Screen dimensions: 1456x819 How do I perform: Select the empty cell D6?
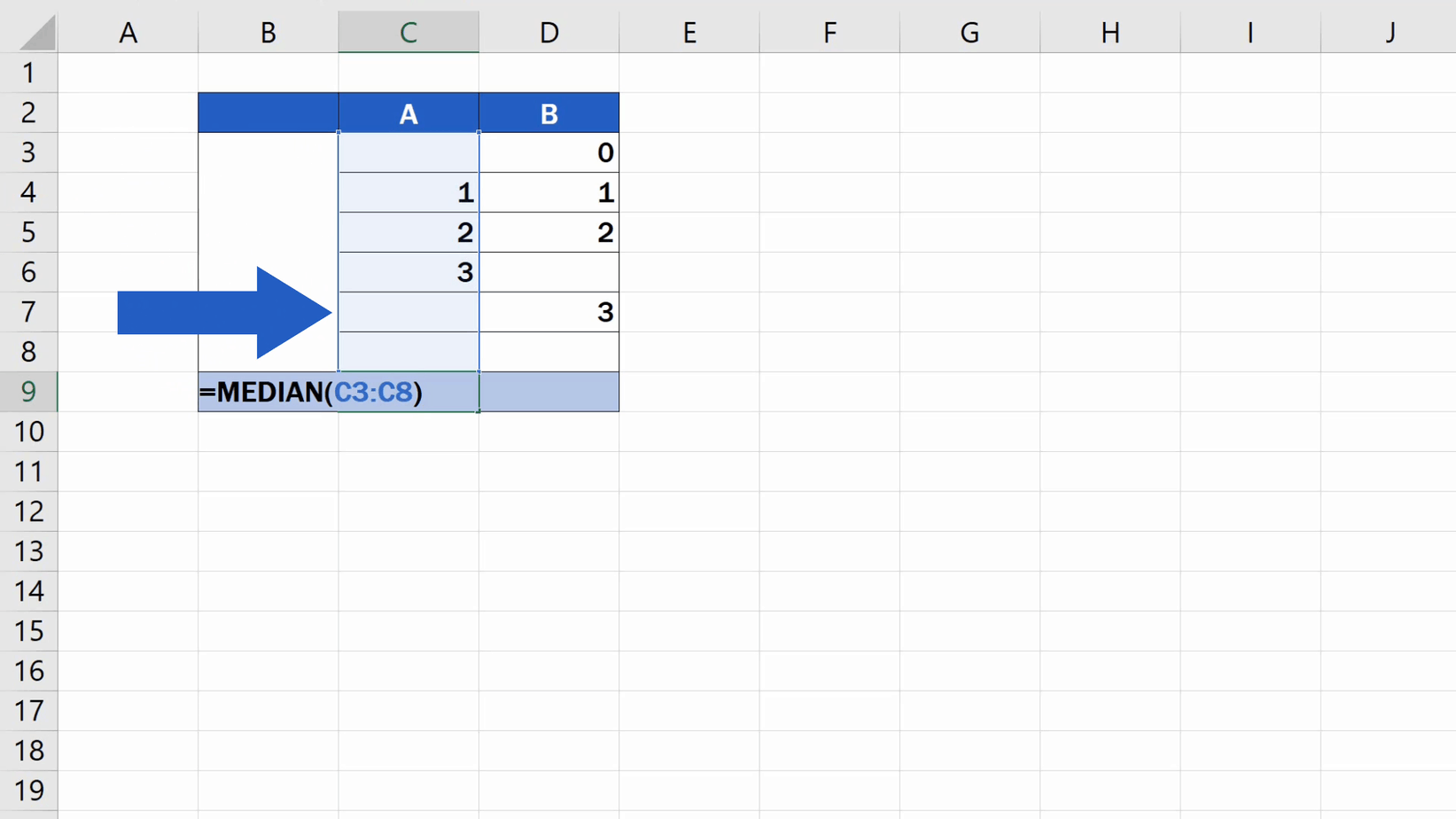pyautogui.click(x=549, y=272)
